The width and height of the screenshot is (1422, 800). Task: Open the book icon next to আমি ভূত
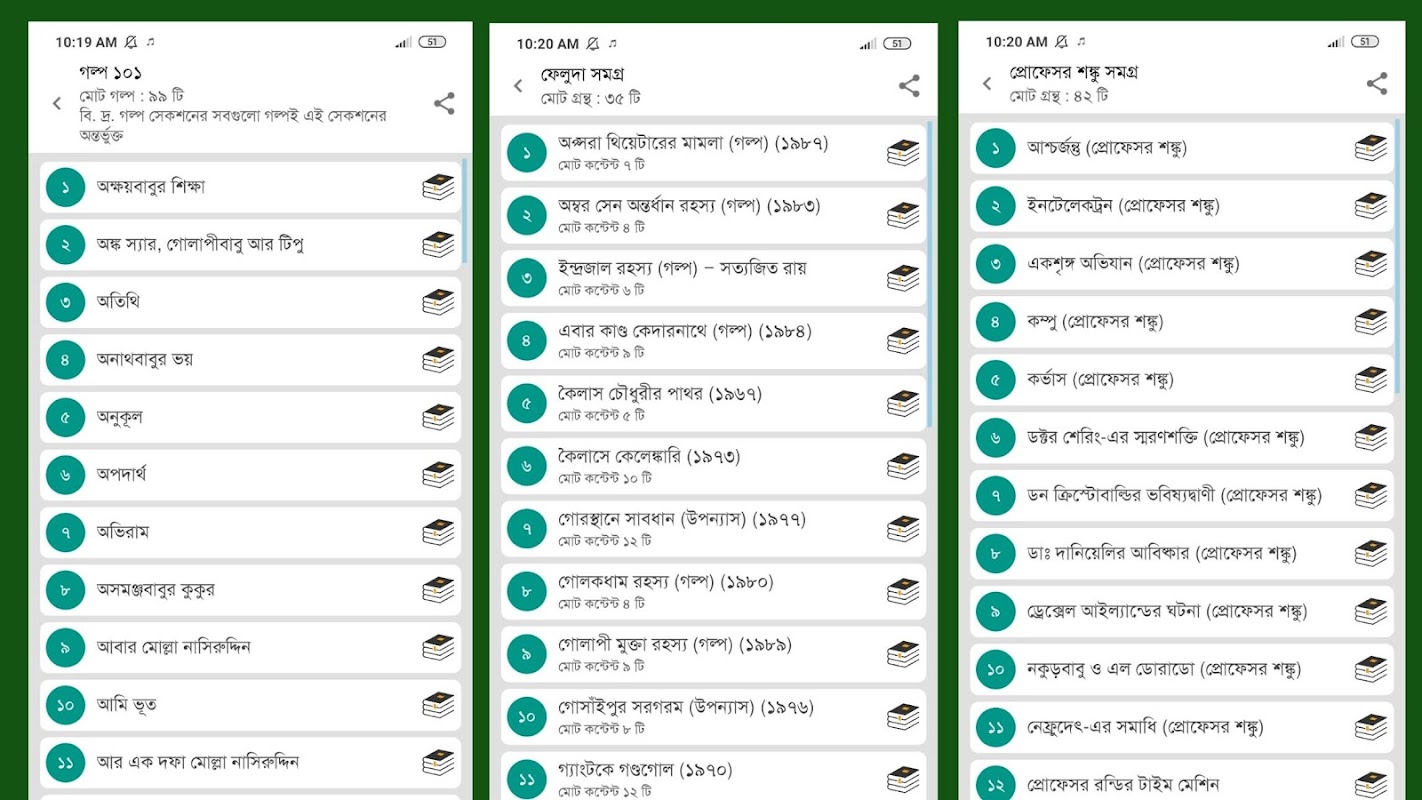[438, 705]
